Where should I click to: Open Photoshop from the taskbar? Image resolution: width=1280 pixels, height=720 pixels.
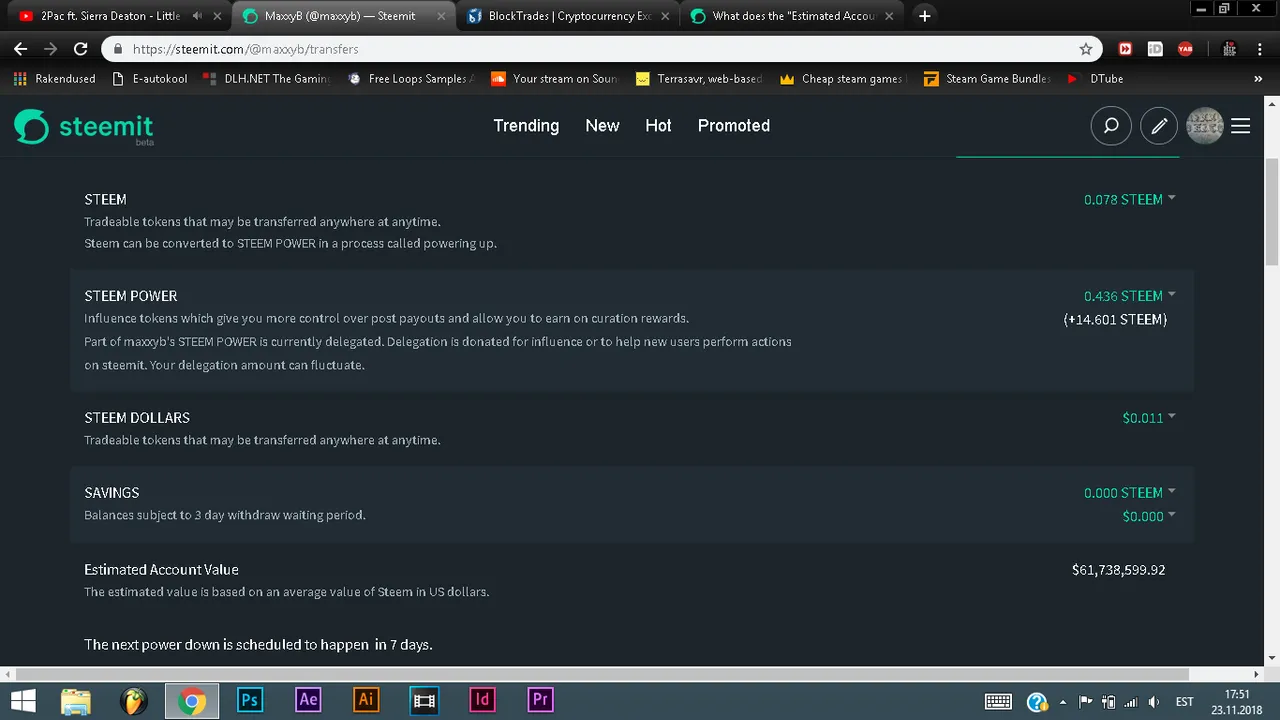(250, 700)
